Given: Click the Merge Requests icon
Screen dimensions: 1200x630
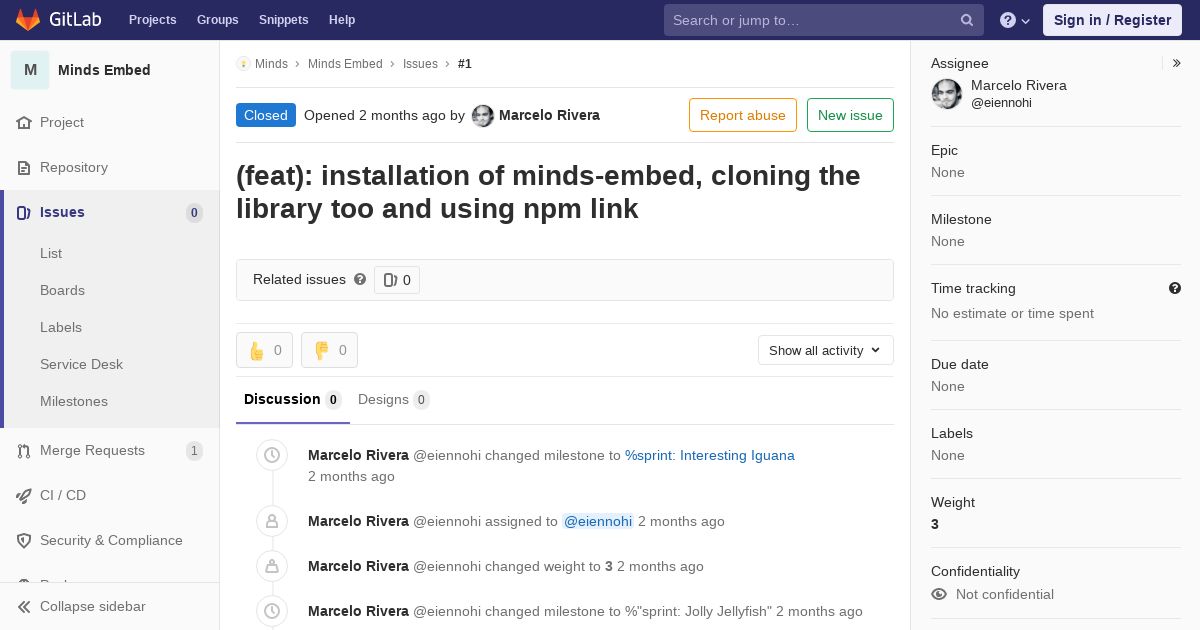Looking at the screenshot, I should coord(24,450).
